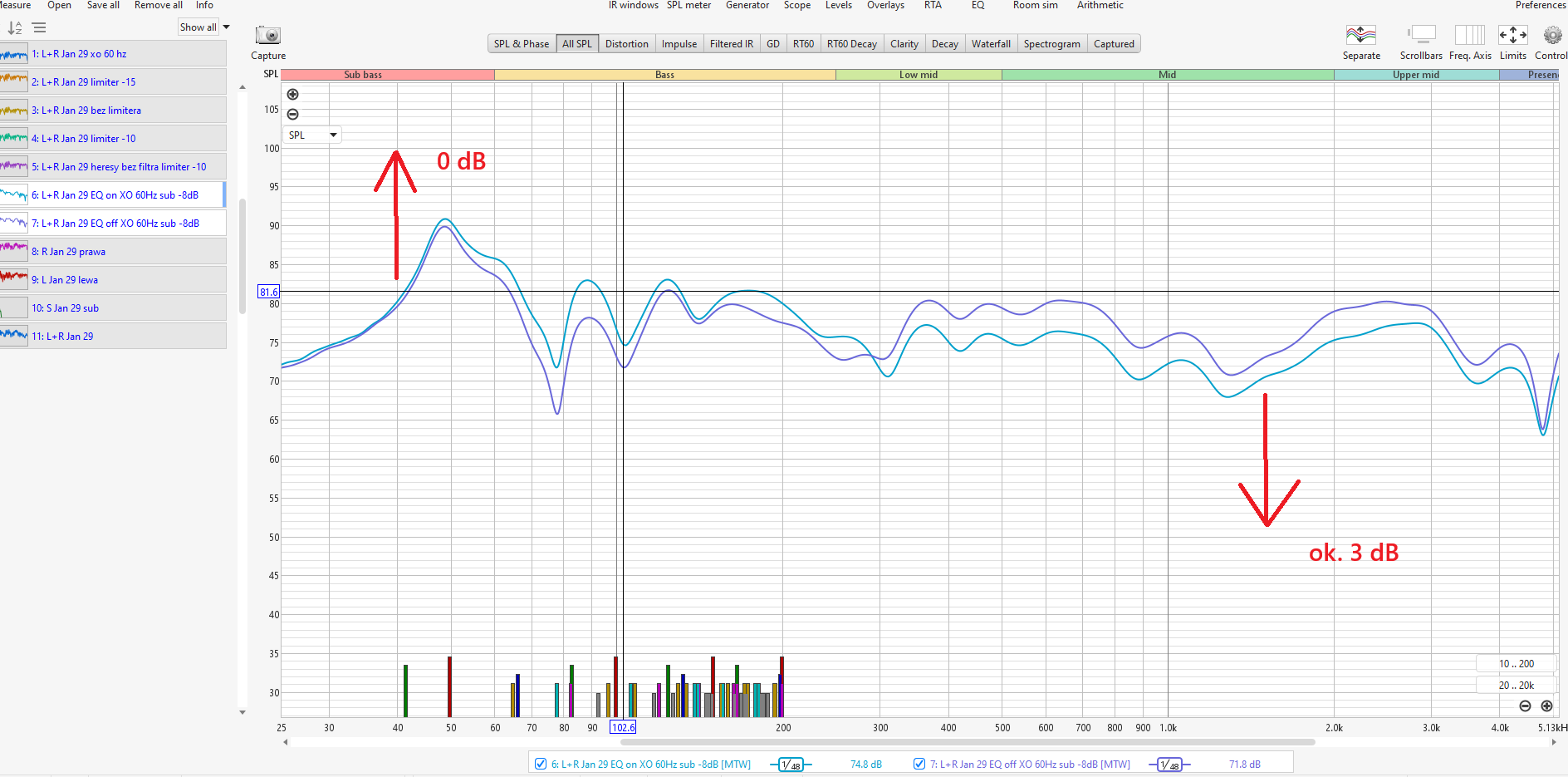Click the sort measurements icon

click(15, 27)
